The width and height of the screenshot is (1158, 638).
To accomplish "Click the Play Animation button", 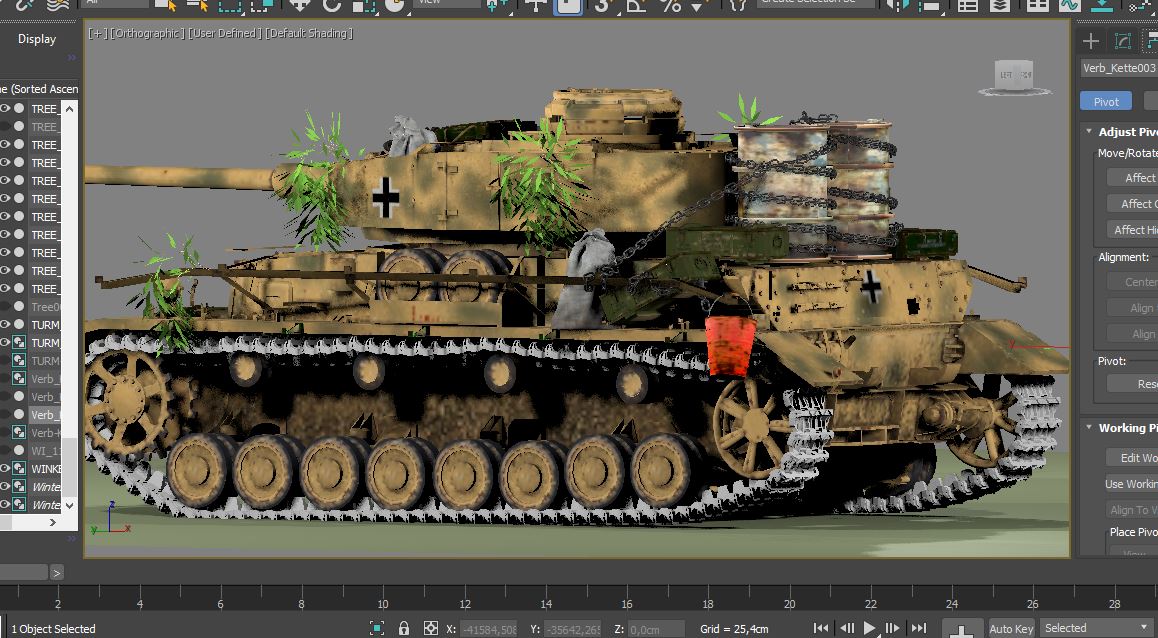I will click(x=870, y=628).
